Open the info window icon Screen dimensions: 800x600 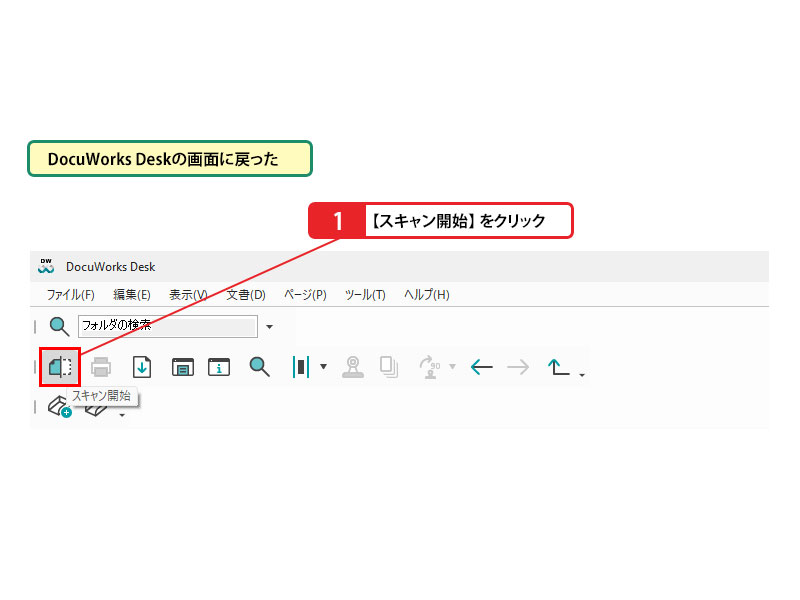coord(219,367)
